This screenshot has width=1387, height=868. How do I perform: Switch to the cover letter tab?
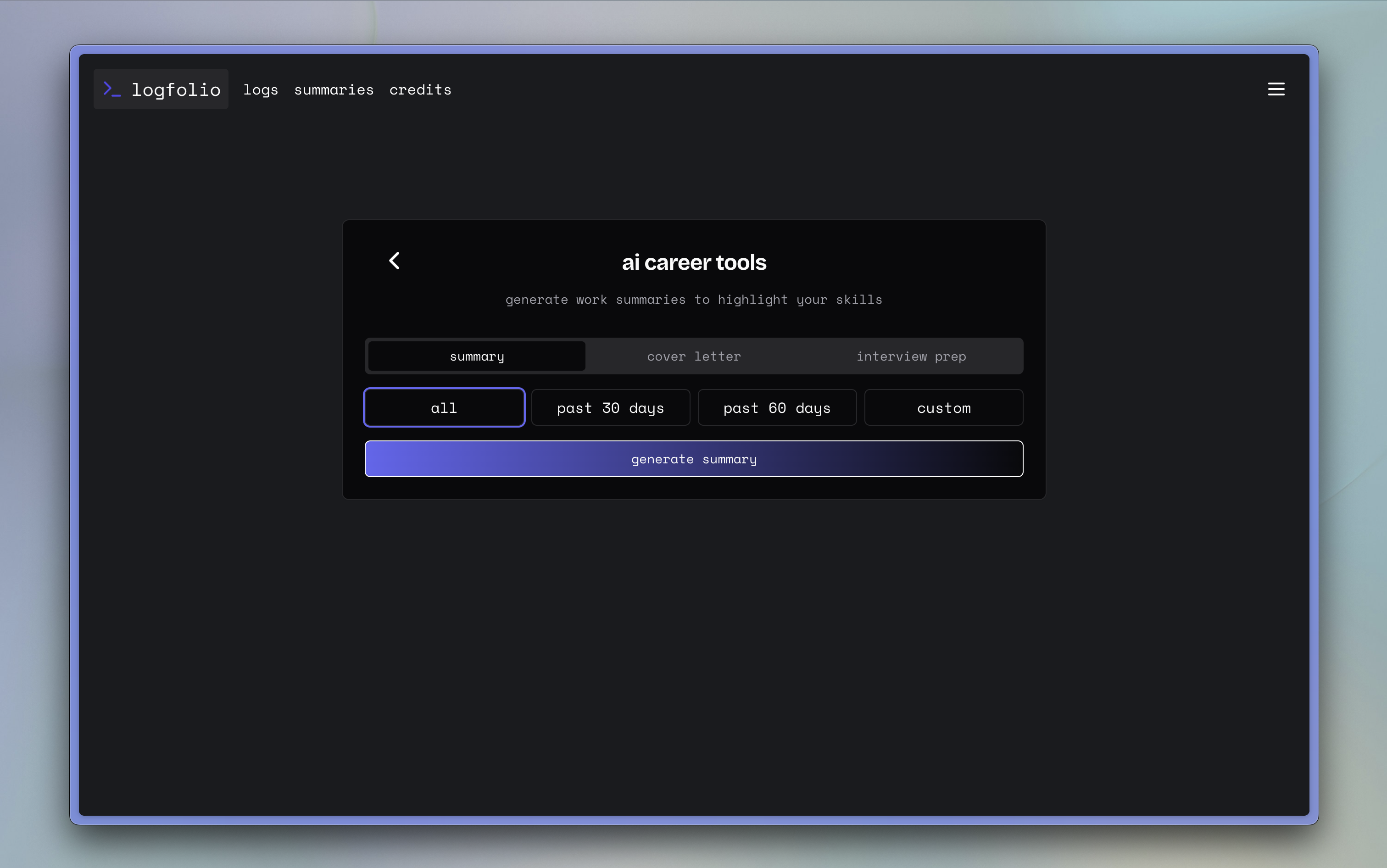694,356
